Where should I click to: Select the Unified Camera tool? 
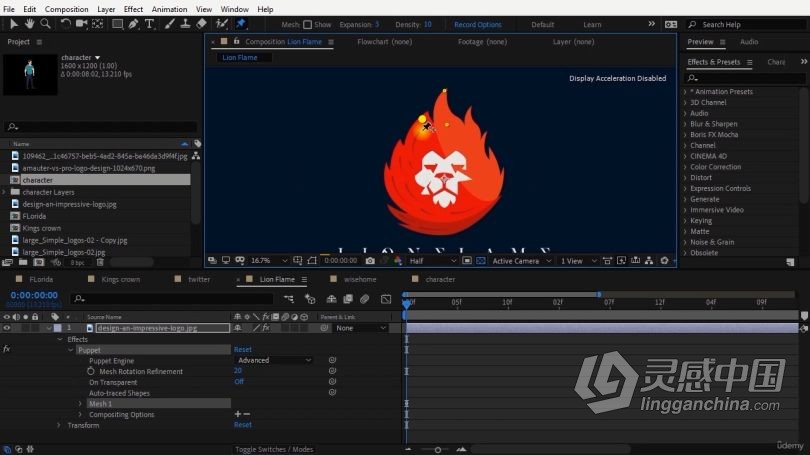click(x=82, y=24)
